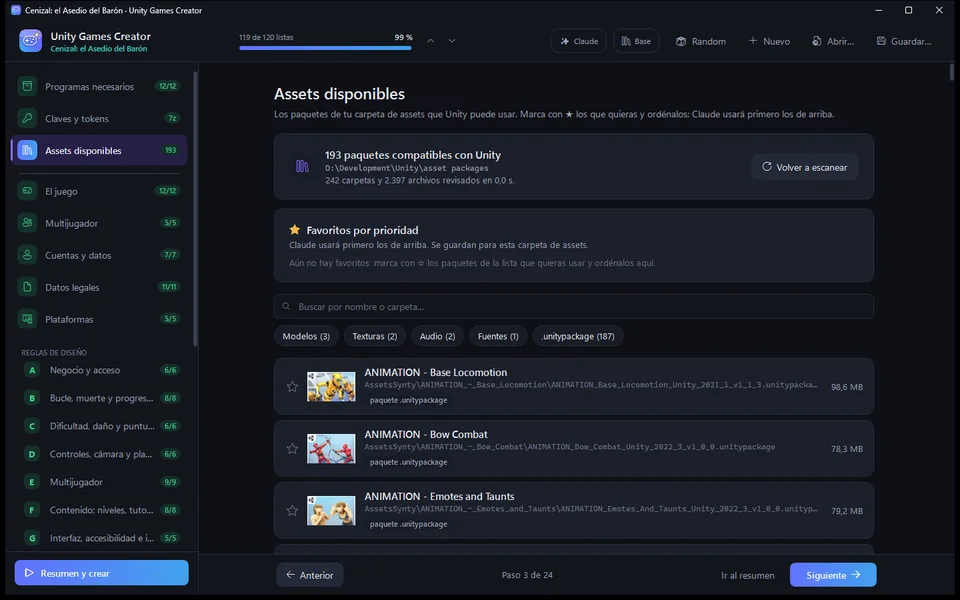Click the Assets disponibles library icon
This screenshot has height=600, width=960.
[x=27, y=150]
